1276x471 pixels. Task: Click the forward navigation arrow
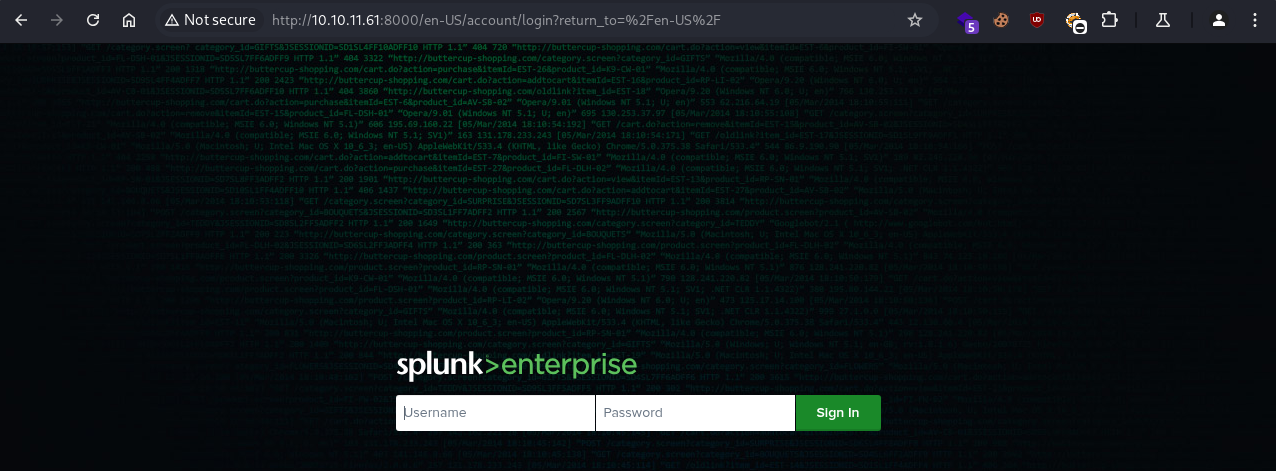pyautogui.click(x=57, y=20)
